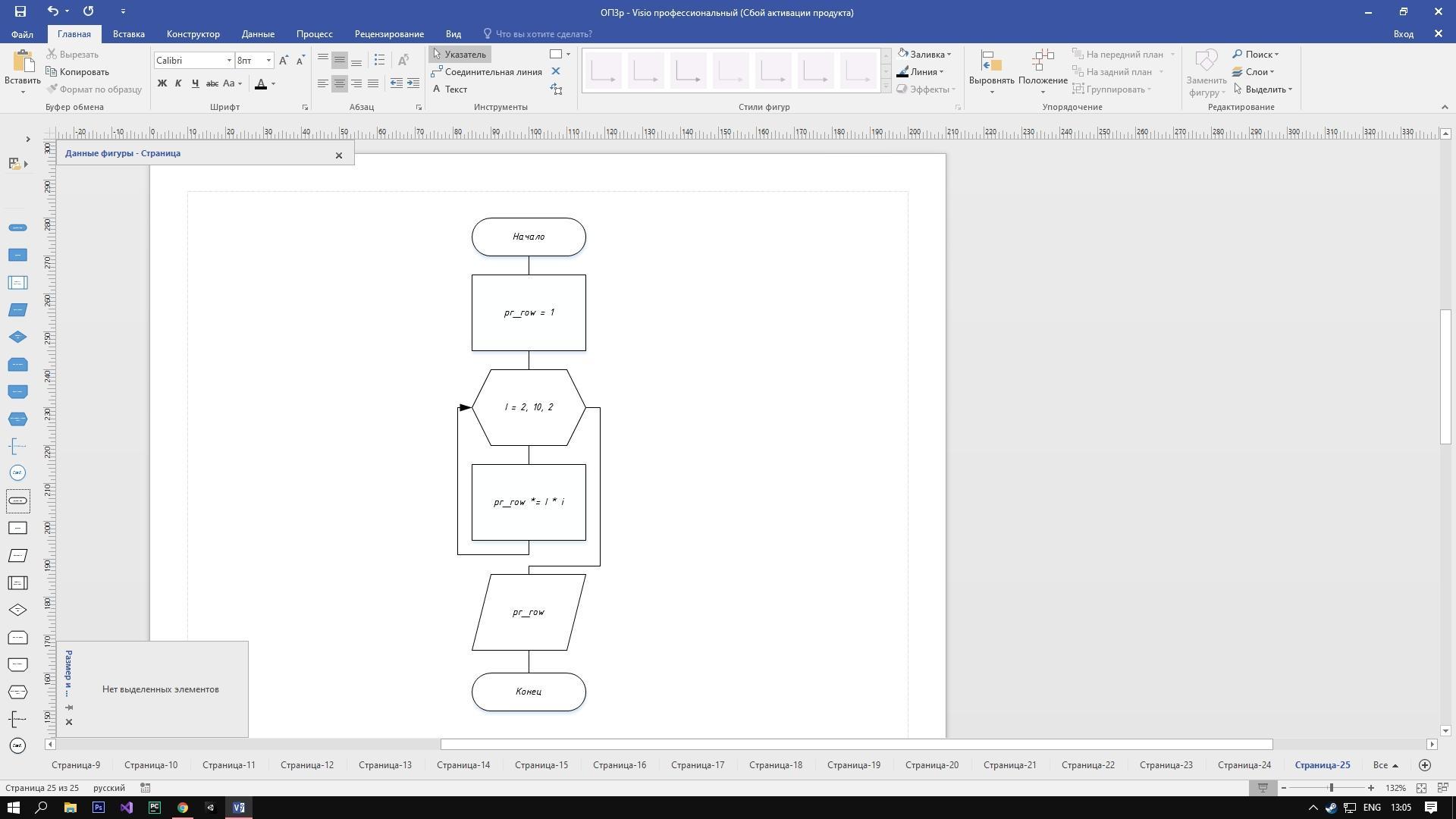This screenshot has width=1456, height=819.
Task: Click the increase indent icon
Action: [x=413, y=83]
